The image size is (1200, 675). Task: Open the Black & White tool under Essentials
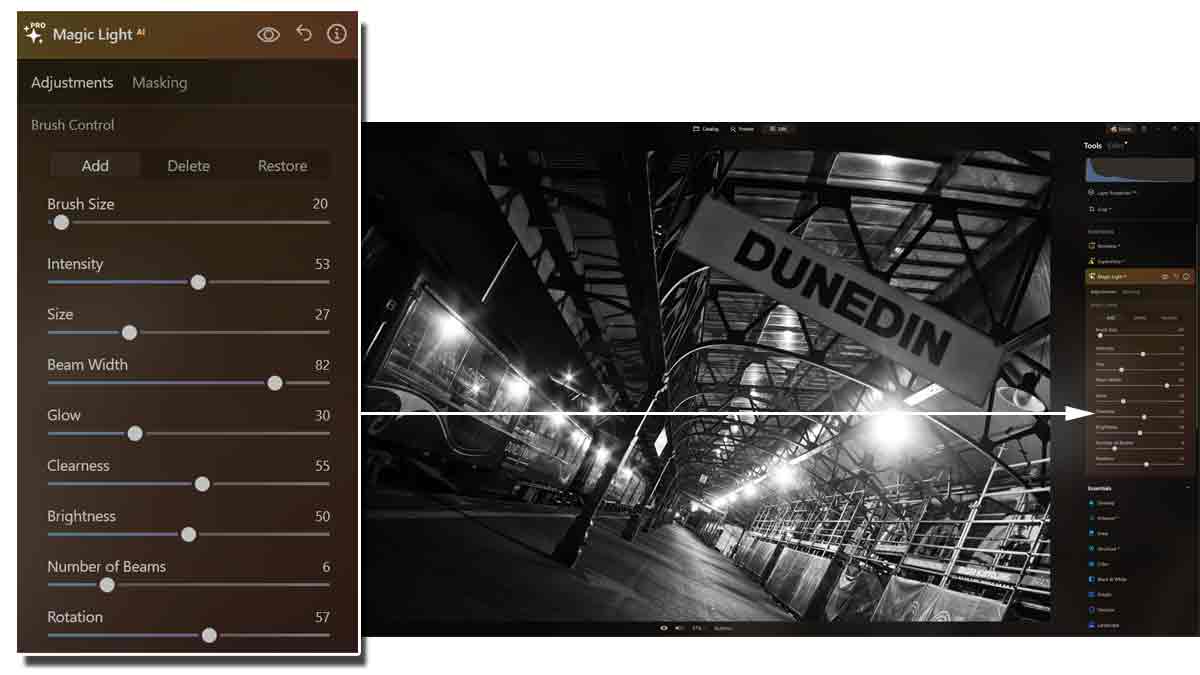click(1110, 579)
